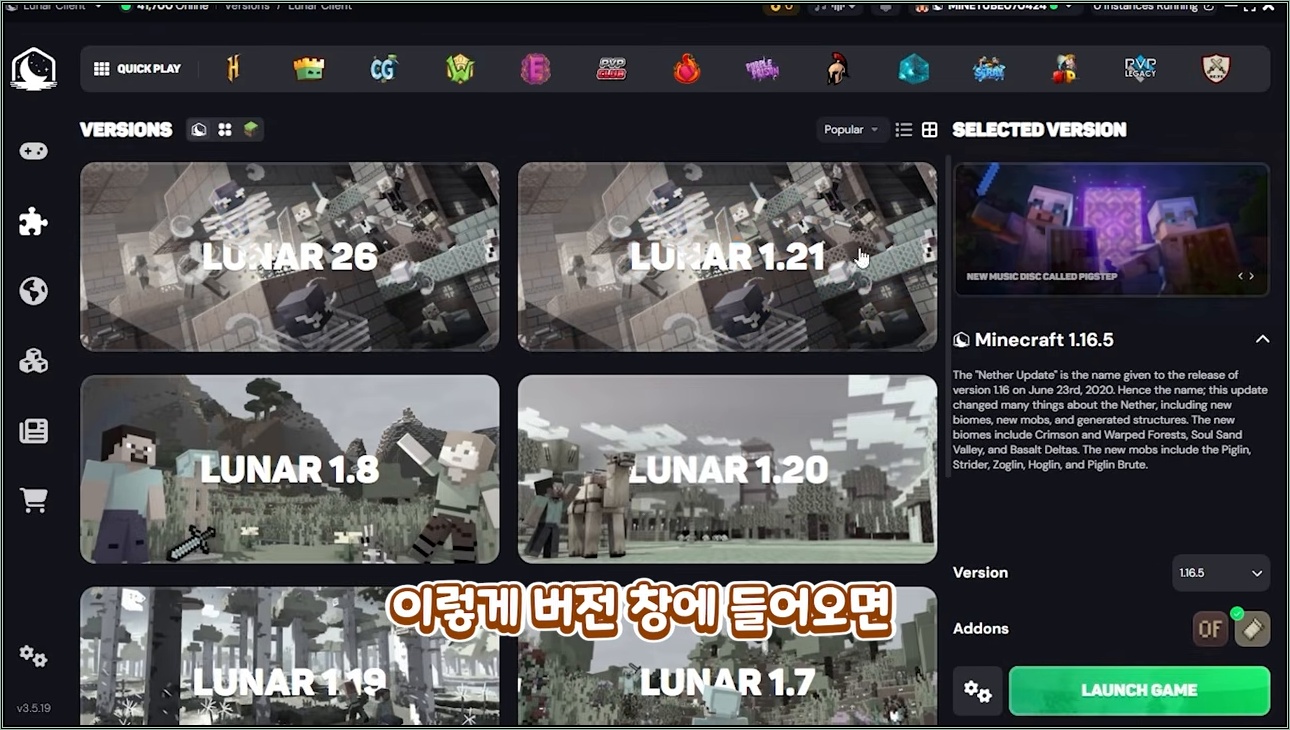Select the PVP Legacy server icon

[x=1140, y=69]
